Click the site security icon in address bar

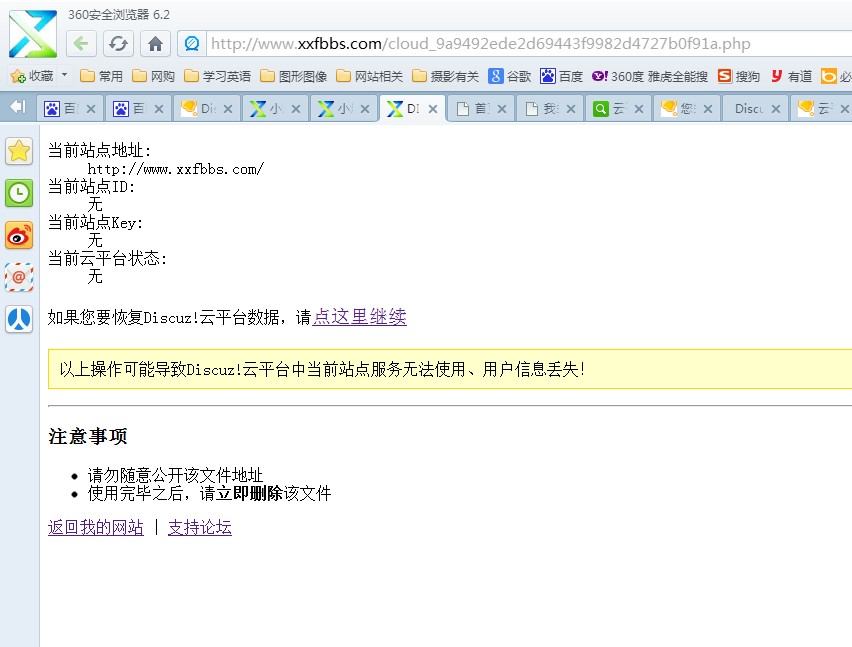point(192,43)
